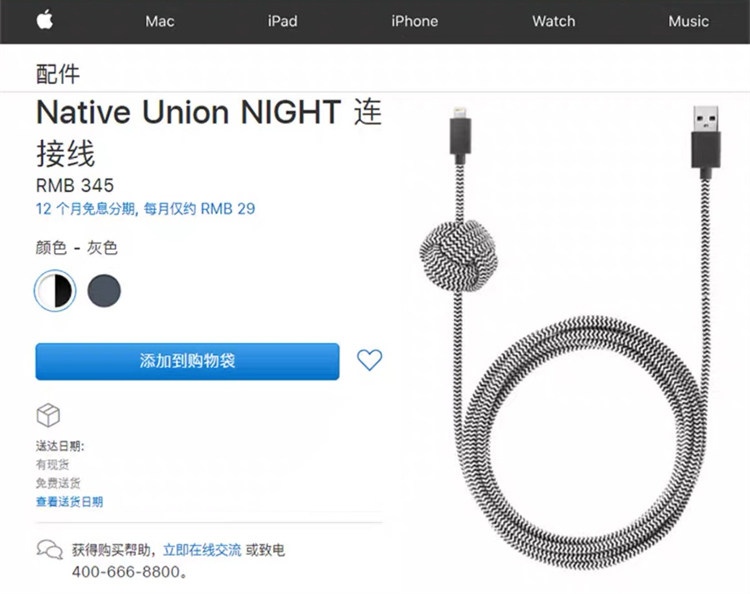This screenshot has height=594, width=750.
Task: Choose the dark gray color swatch
Action: [x=104, y=290]
